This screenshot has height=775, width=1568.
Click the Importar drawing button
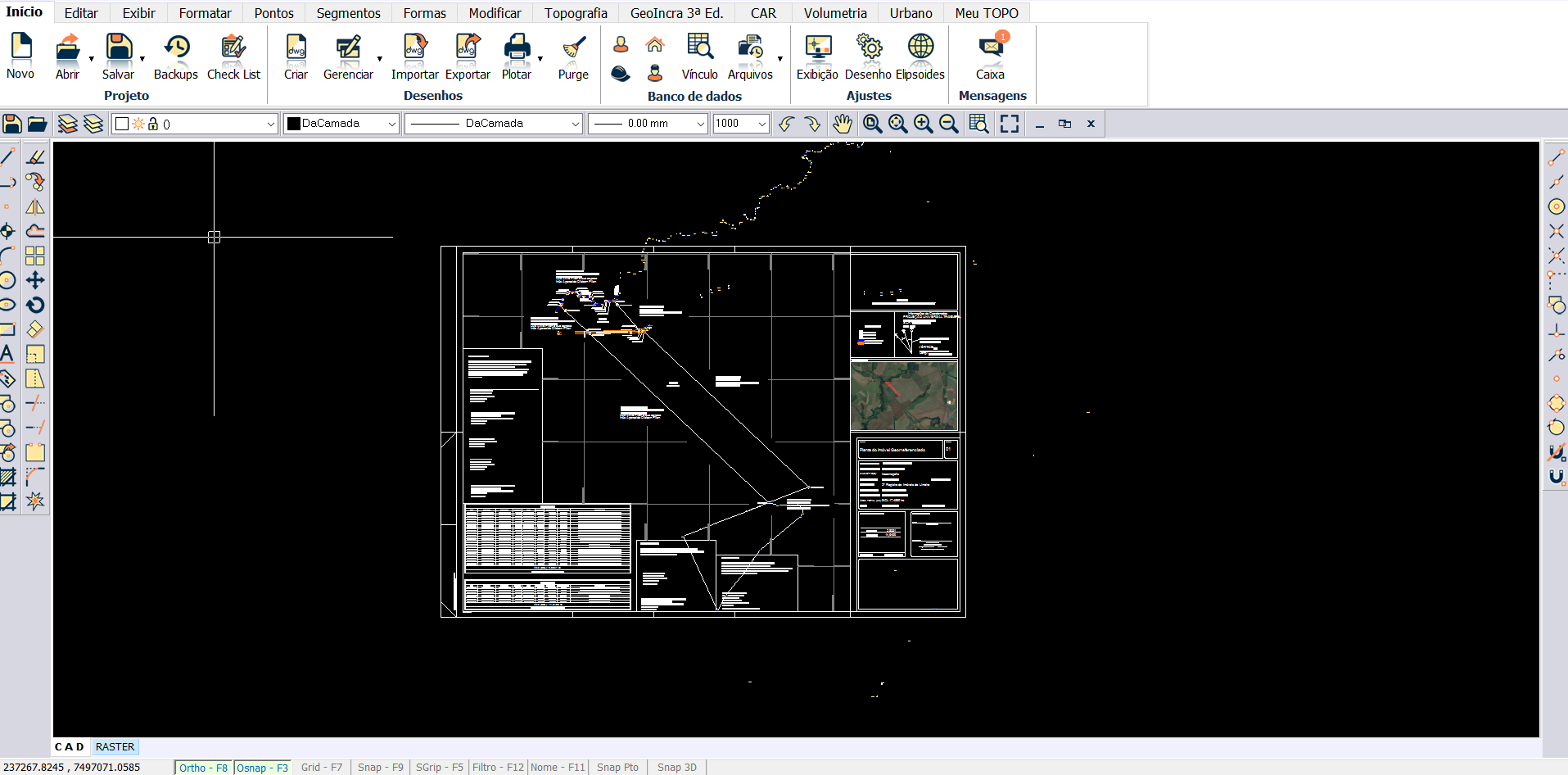414,56
